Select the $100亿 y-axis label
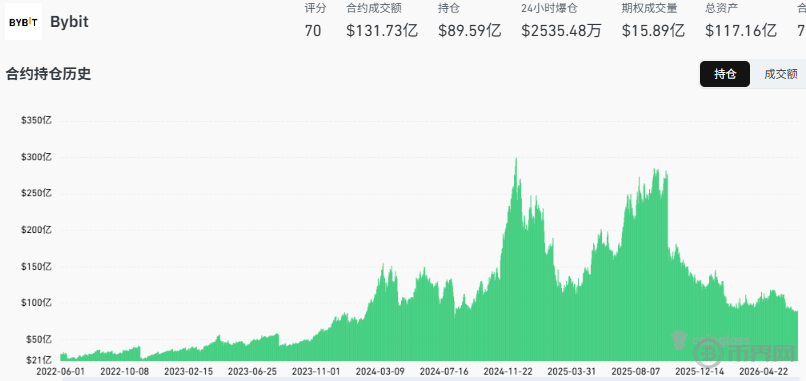Viewport: 806px width, 381px height. coord(36,303)
